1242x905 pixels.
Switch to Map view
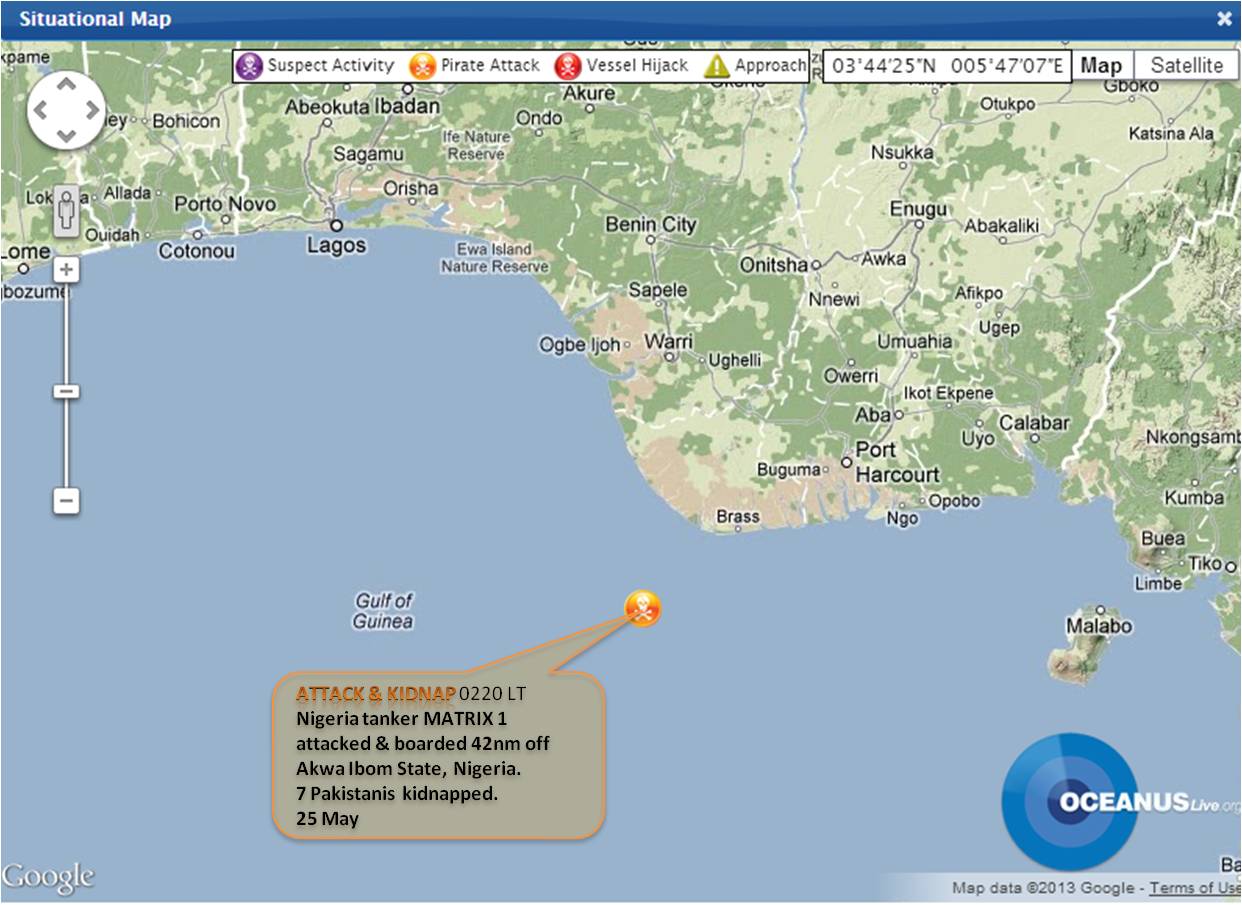(1101, 66)
